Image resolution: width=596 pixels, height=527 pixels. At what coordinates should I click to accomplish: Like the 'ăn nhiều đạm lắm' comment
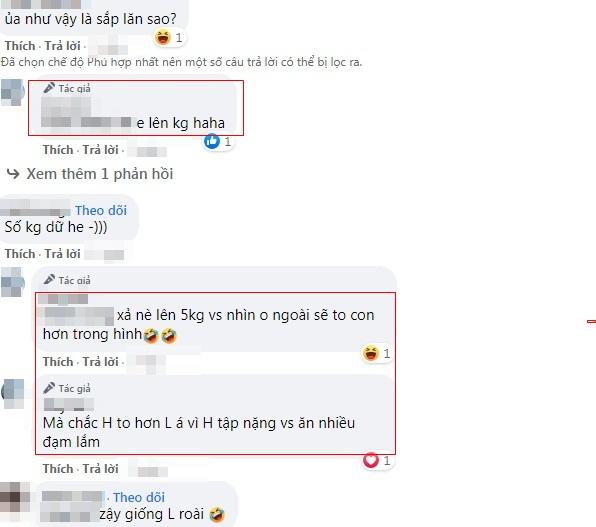click(x=58, y=469)
